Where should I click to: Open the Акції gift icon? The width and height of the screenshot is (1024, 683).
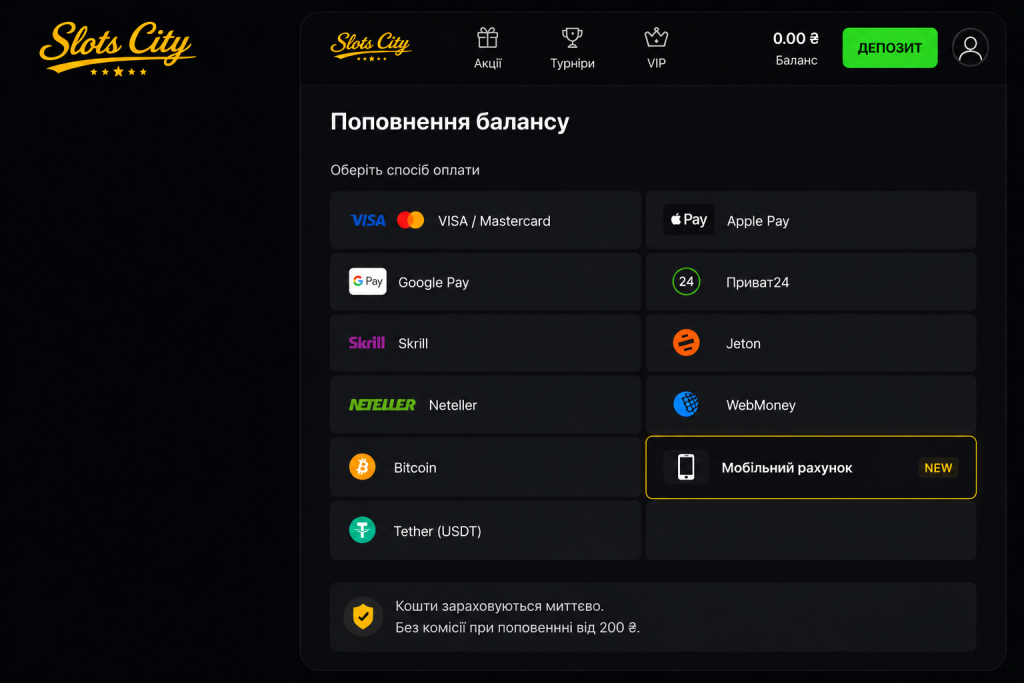(x=487, y=38)
